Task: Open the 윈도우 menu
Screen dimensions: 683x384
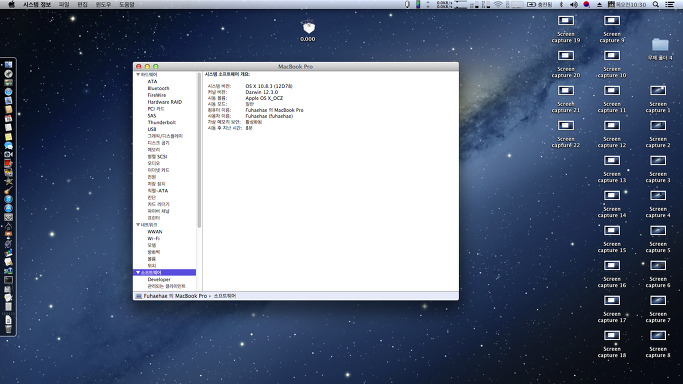Action: (x=103, y=4)
